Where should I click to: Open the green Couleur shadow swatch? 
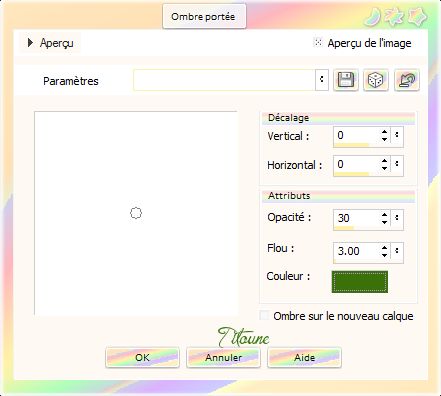[360, 282]
